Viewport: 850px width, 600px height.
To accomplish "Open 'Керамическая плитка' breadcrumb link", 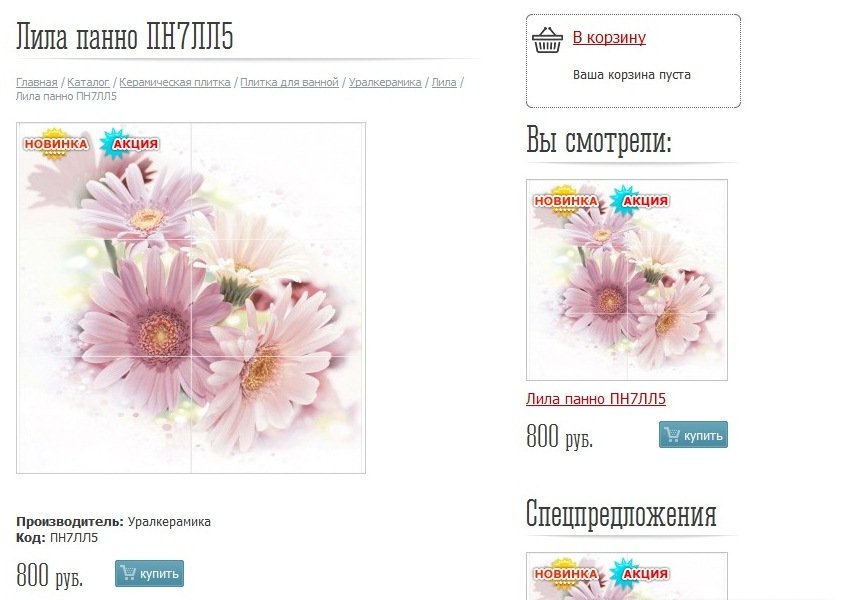I will [x=175, y=82].
